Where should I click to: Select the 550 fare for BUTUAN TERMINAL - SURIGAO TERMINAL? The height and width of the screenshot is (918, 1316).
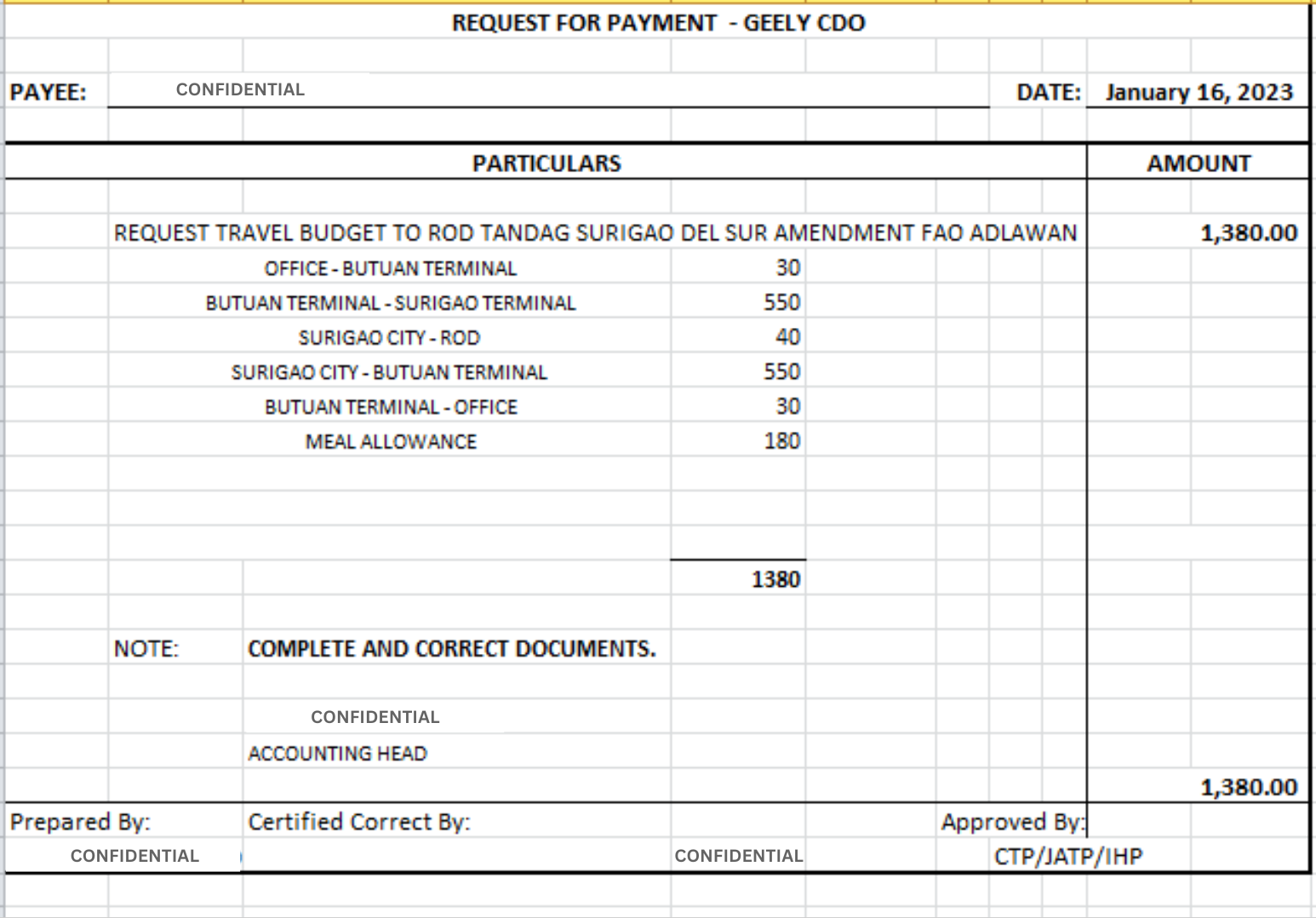[x=782, y=302]
